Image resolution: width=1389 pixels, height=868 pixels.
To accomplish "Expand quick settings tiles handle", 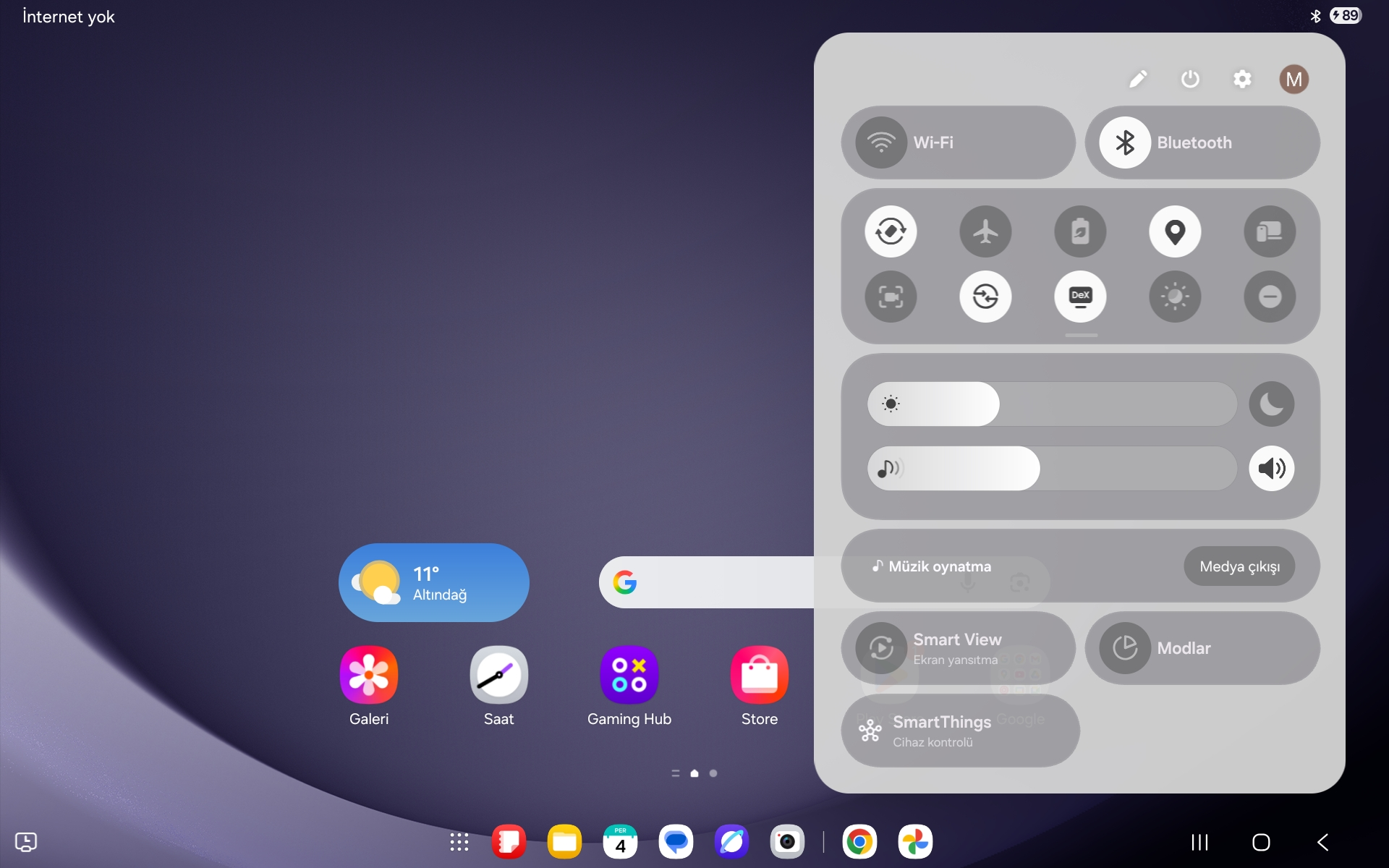I will tap(1081, 336).
